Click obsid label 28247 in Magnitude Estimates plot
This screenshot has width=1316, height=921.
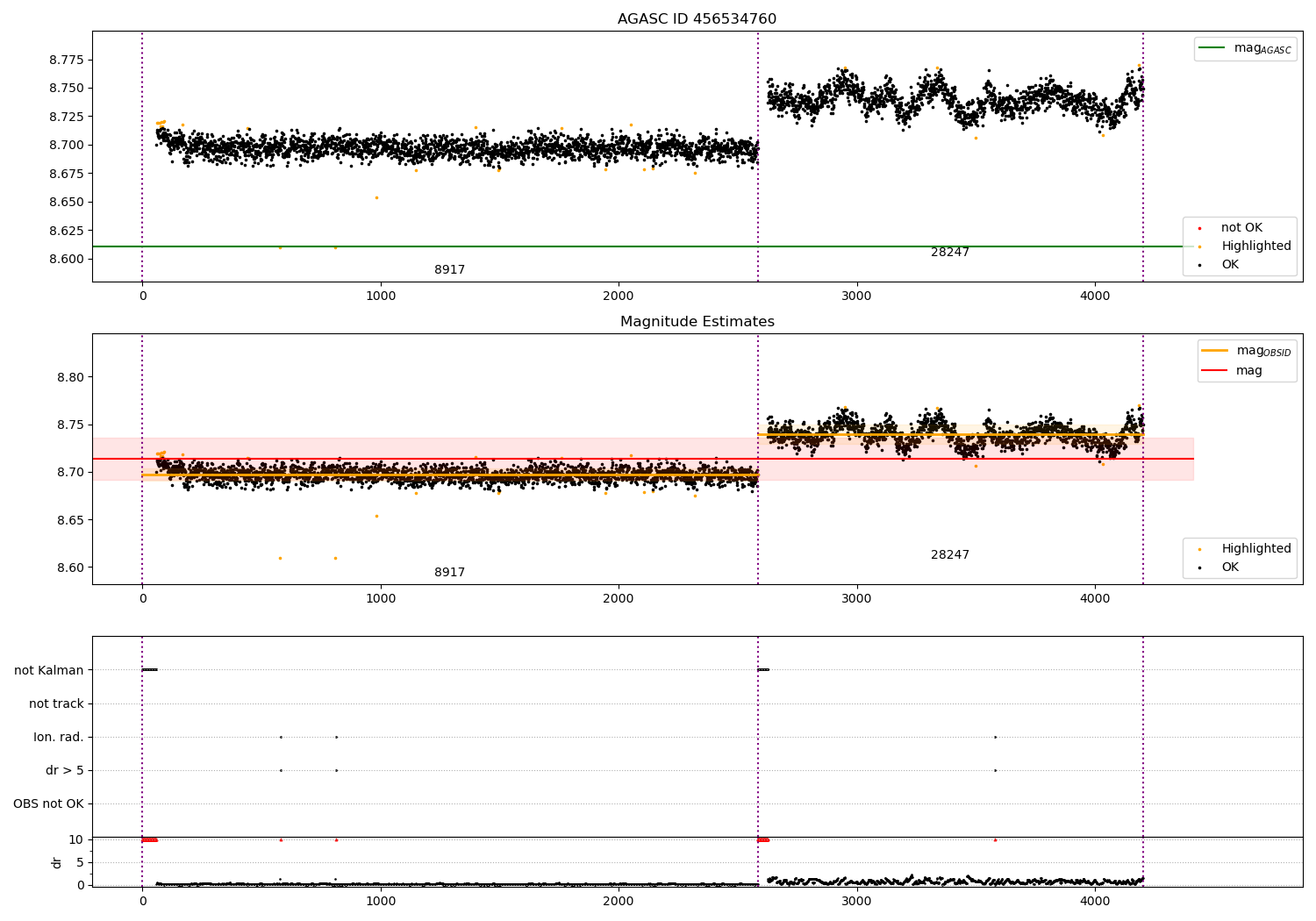[950, 555]
